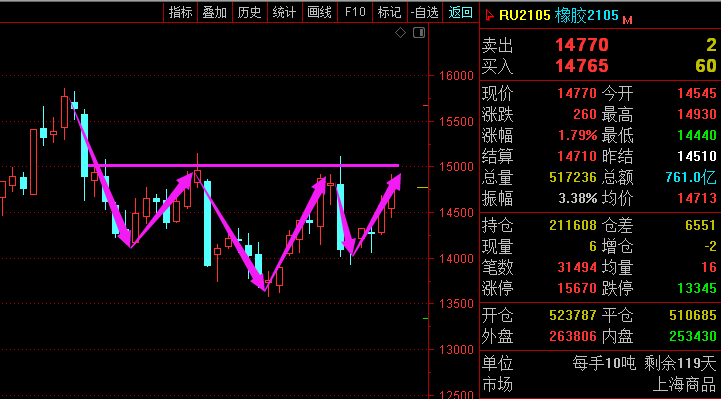Toggle the side panel icon above chart
Viewport: 721px width, 399px height.
click(419, 33)
